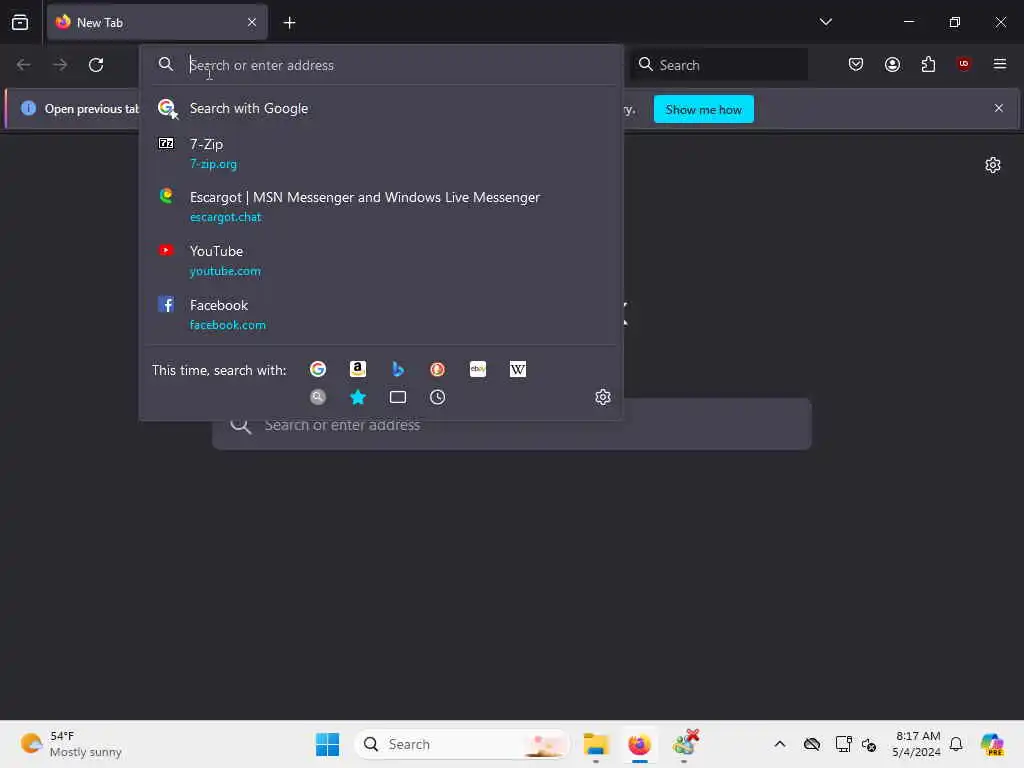Expand the list all tabs chevron

(825, 22)
